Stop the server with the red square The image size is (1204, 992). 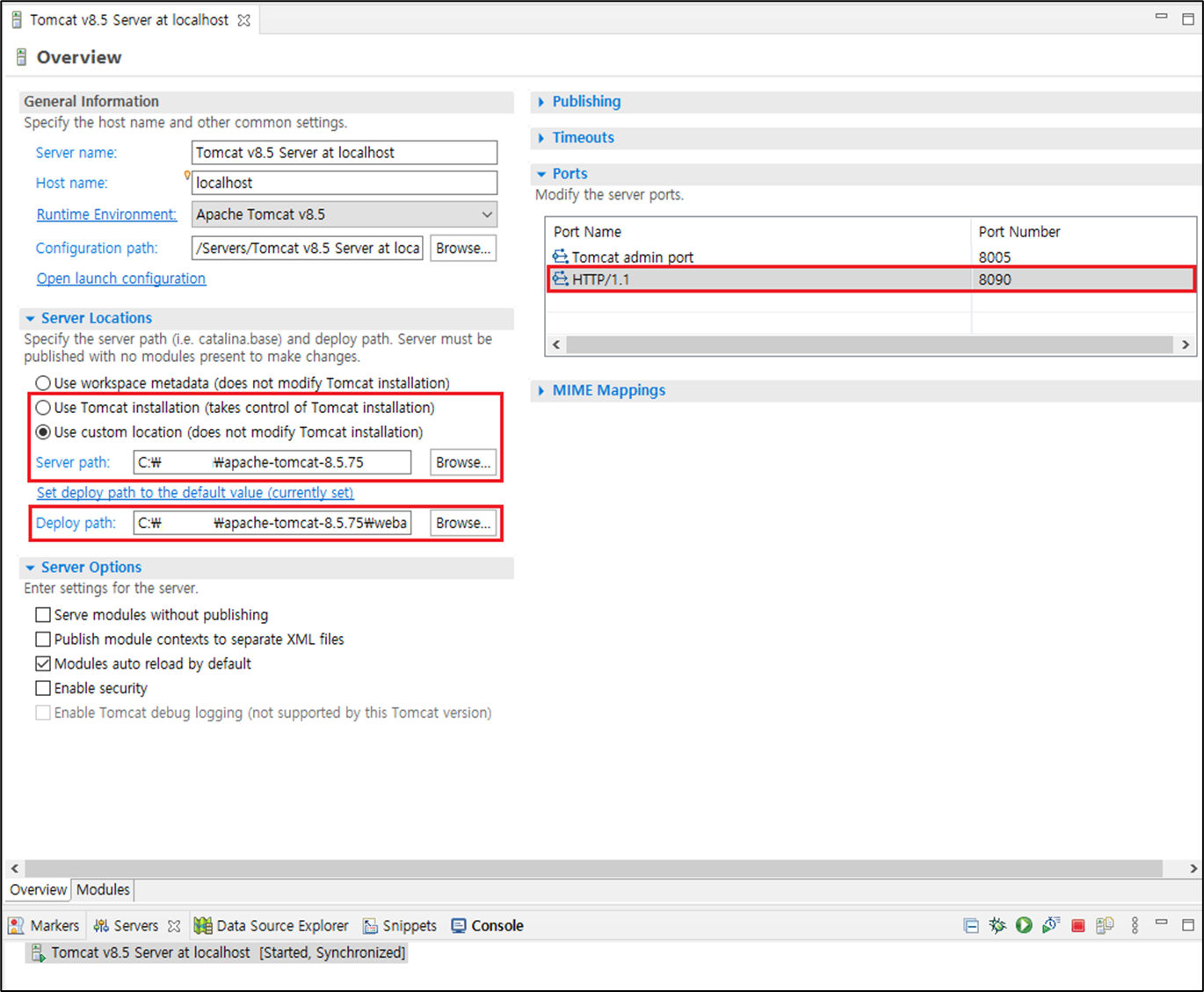1078,925
